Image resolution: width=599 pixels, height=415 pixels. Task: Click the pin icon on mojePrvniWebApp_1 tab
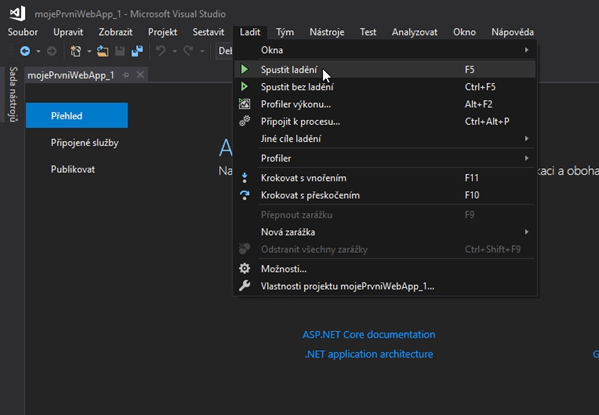126,75
